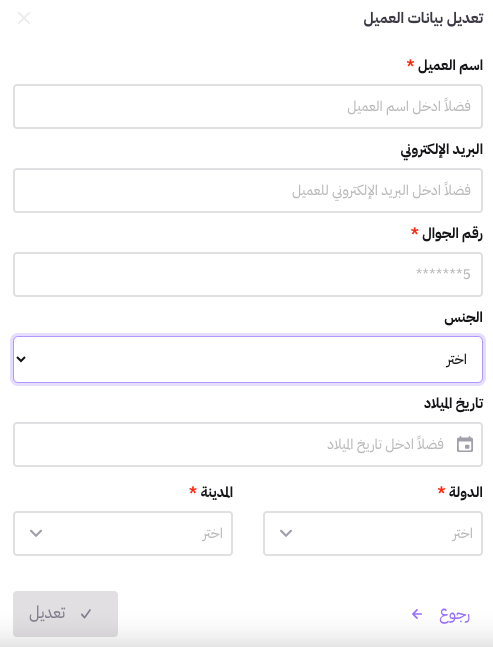Click the left arrow icon beside رجوع
The height and width of the screenshot is (647, 493).
(x=417, y=614)
